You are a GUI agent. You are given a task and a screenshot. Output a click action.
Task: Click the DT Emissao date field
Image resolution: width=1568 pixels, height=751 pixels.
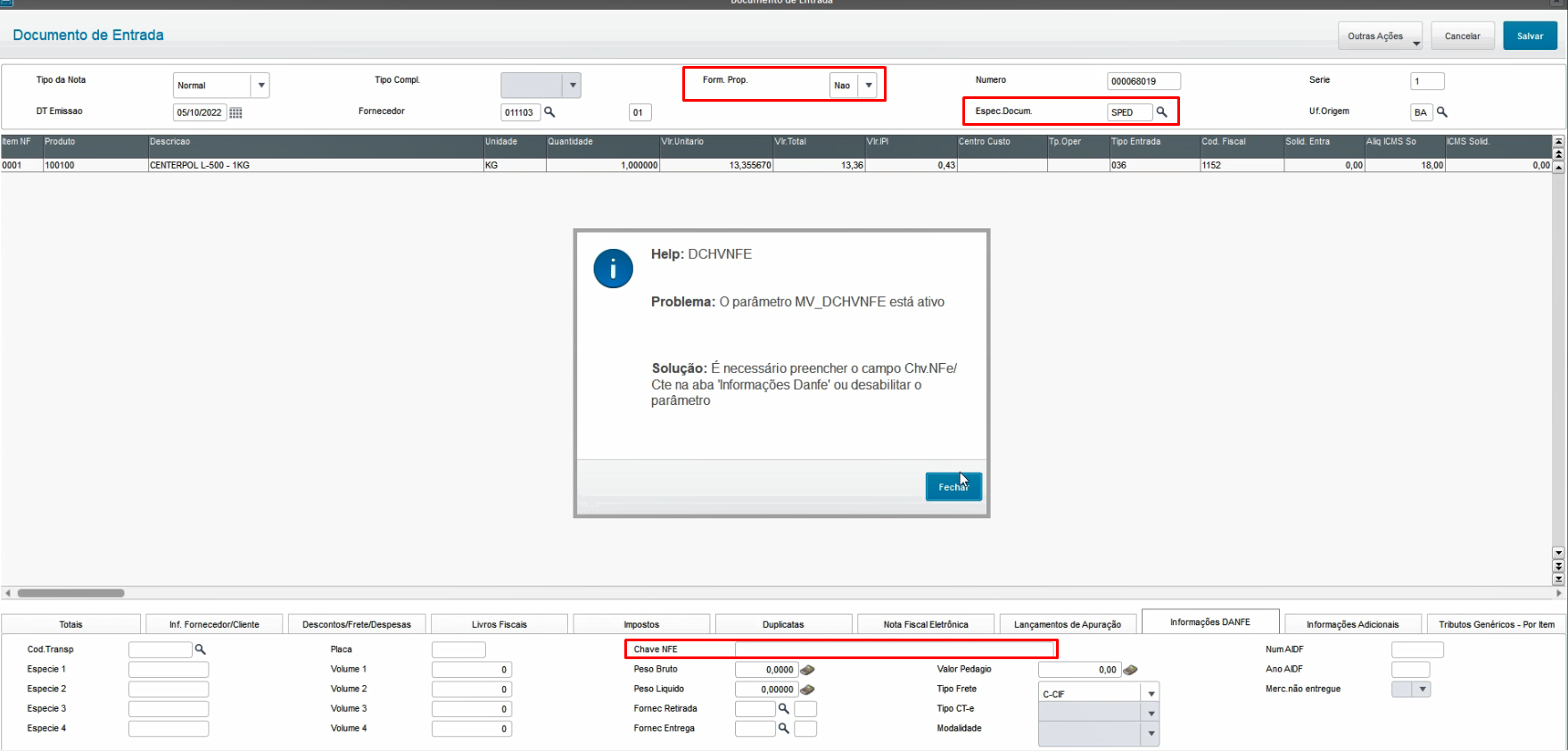click(200, 112)
